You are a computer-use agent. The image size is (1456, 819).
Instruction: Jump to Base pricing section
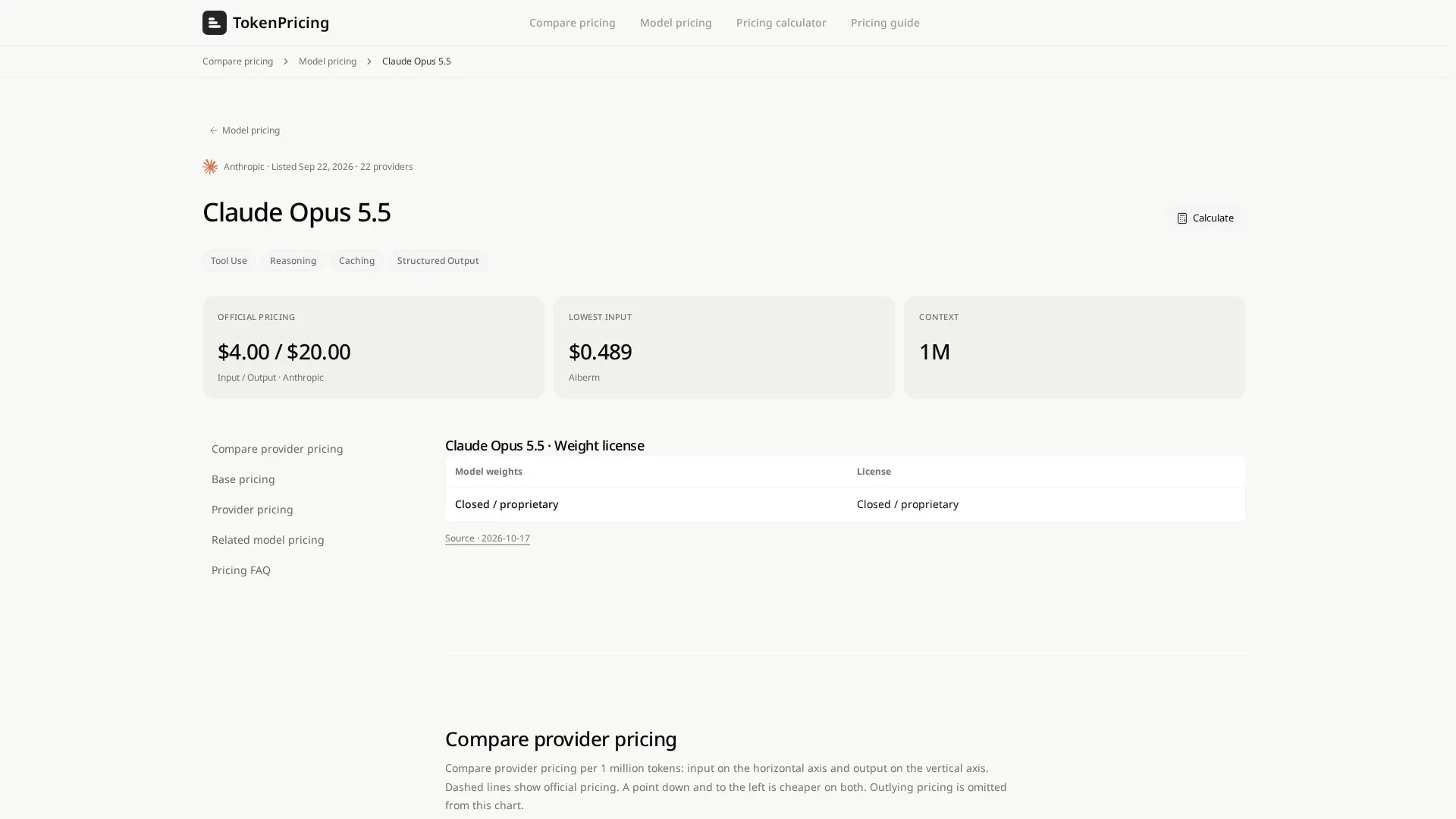point(243,479)
